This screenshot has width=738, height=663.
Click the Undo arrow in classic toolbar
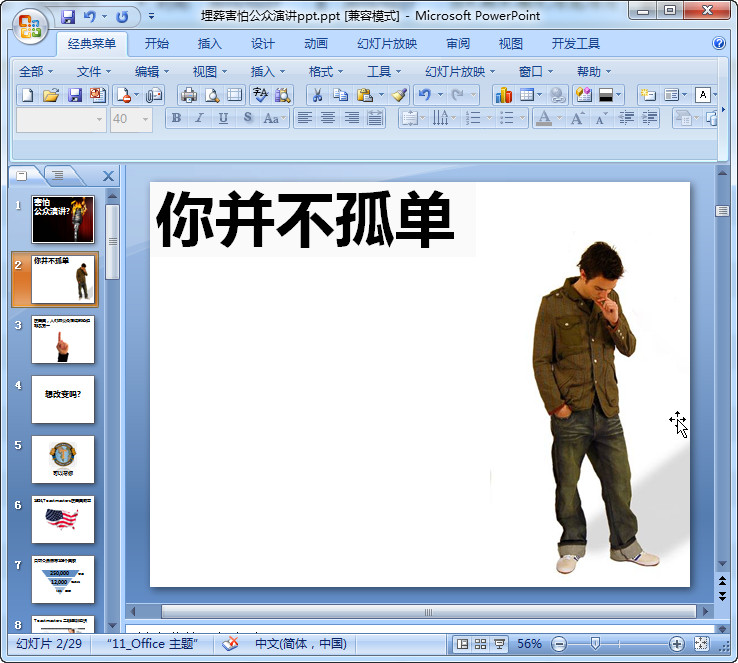click(425, 95)
